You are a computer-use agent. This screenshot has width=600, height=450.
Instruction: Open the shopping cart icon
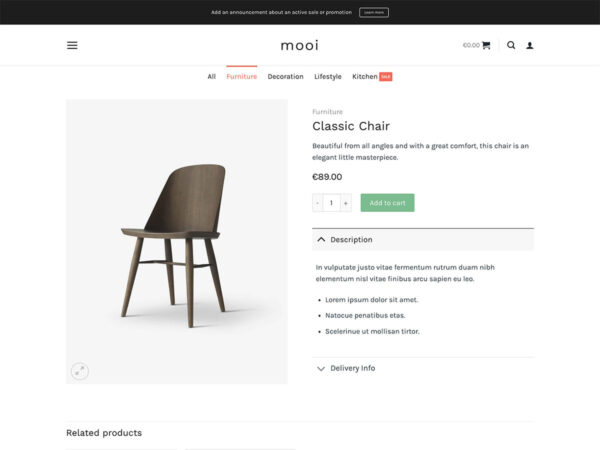pos(486,45)
